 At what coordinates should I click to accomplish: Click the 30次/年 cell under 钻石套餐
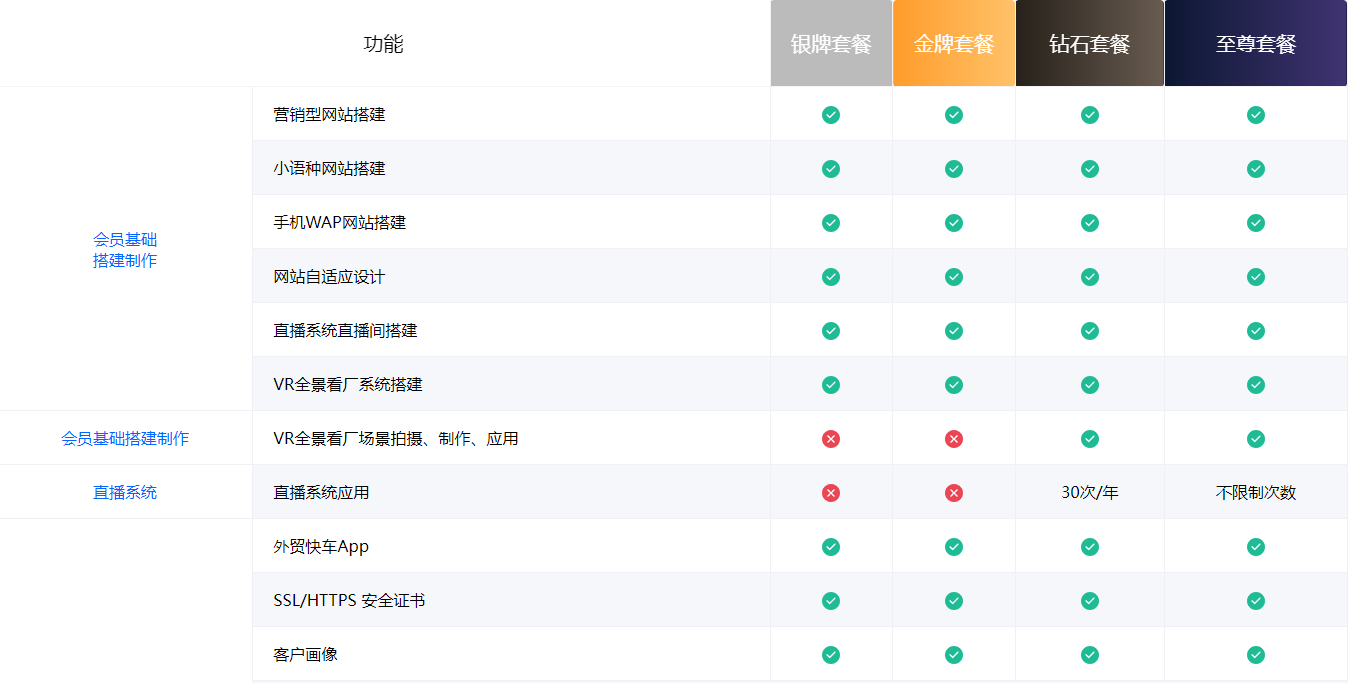1090,493
